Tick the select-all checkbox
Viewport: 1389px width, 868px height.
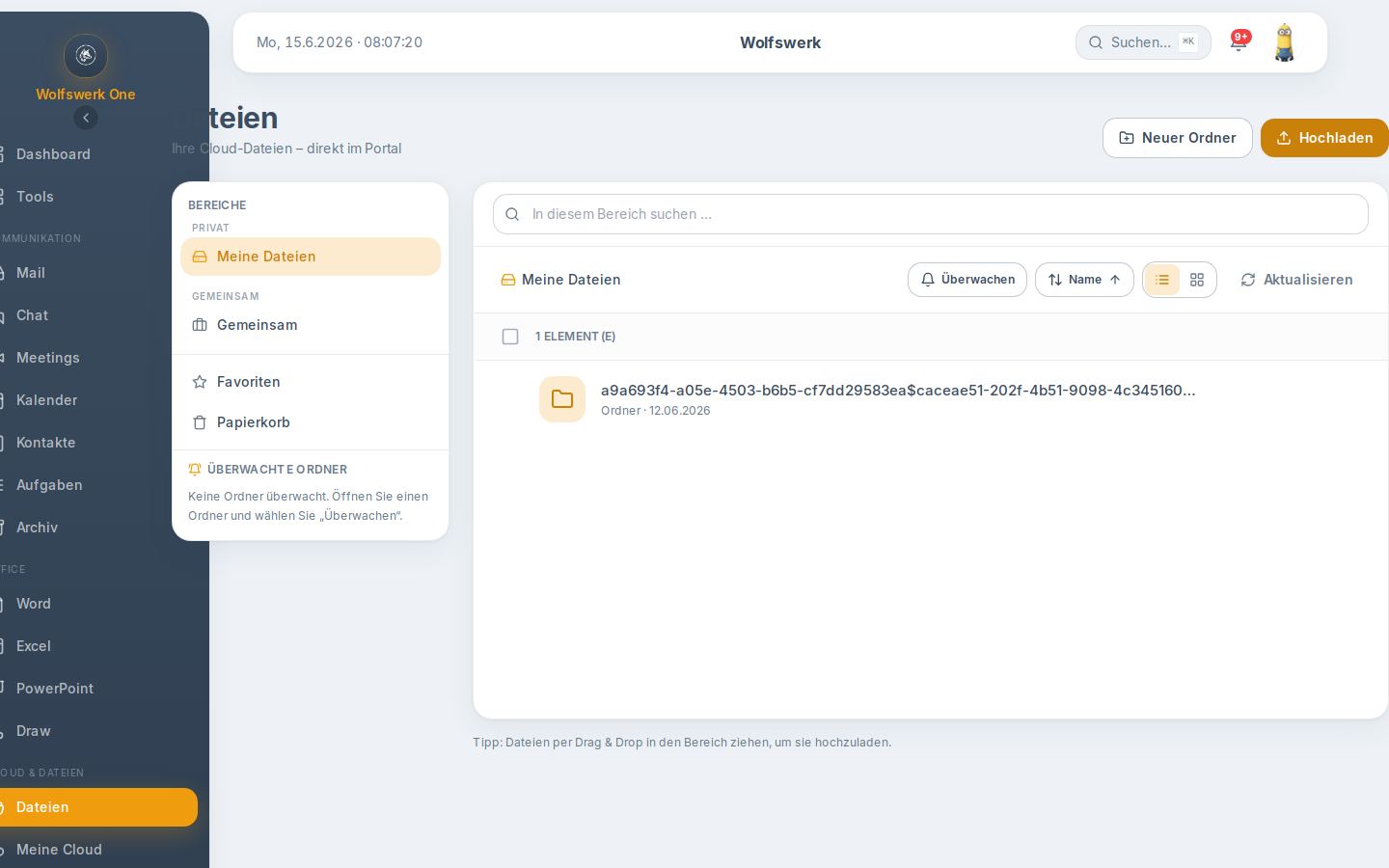click(510, 337)
